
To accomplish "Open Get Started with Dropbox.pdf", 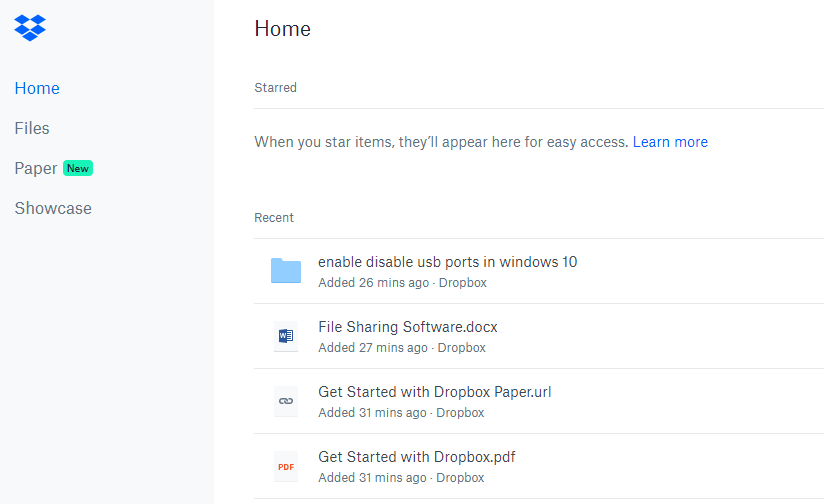I will coord(417,457).
